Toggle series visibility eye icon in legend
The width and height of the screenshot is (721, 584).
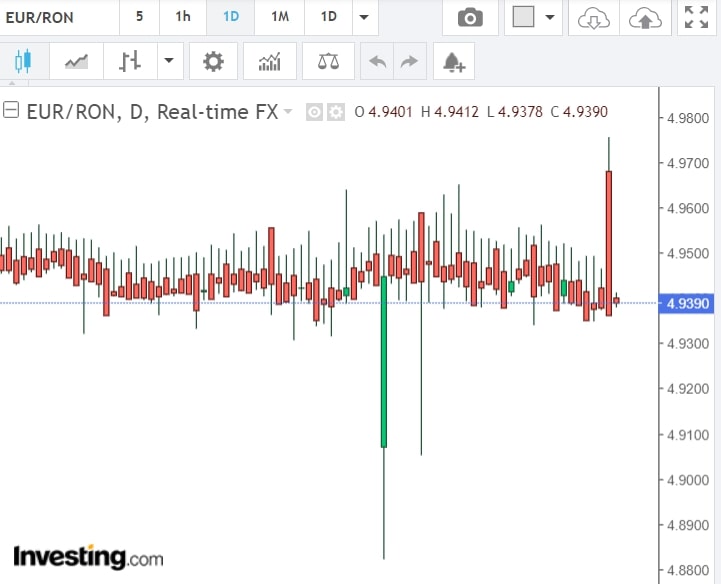pyautogui.click(x=314, y=112)
